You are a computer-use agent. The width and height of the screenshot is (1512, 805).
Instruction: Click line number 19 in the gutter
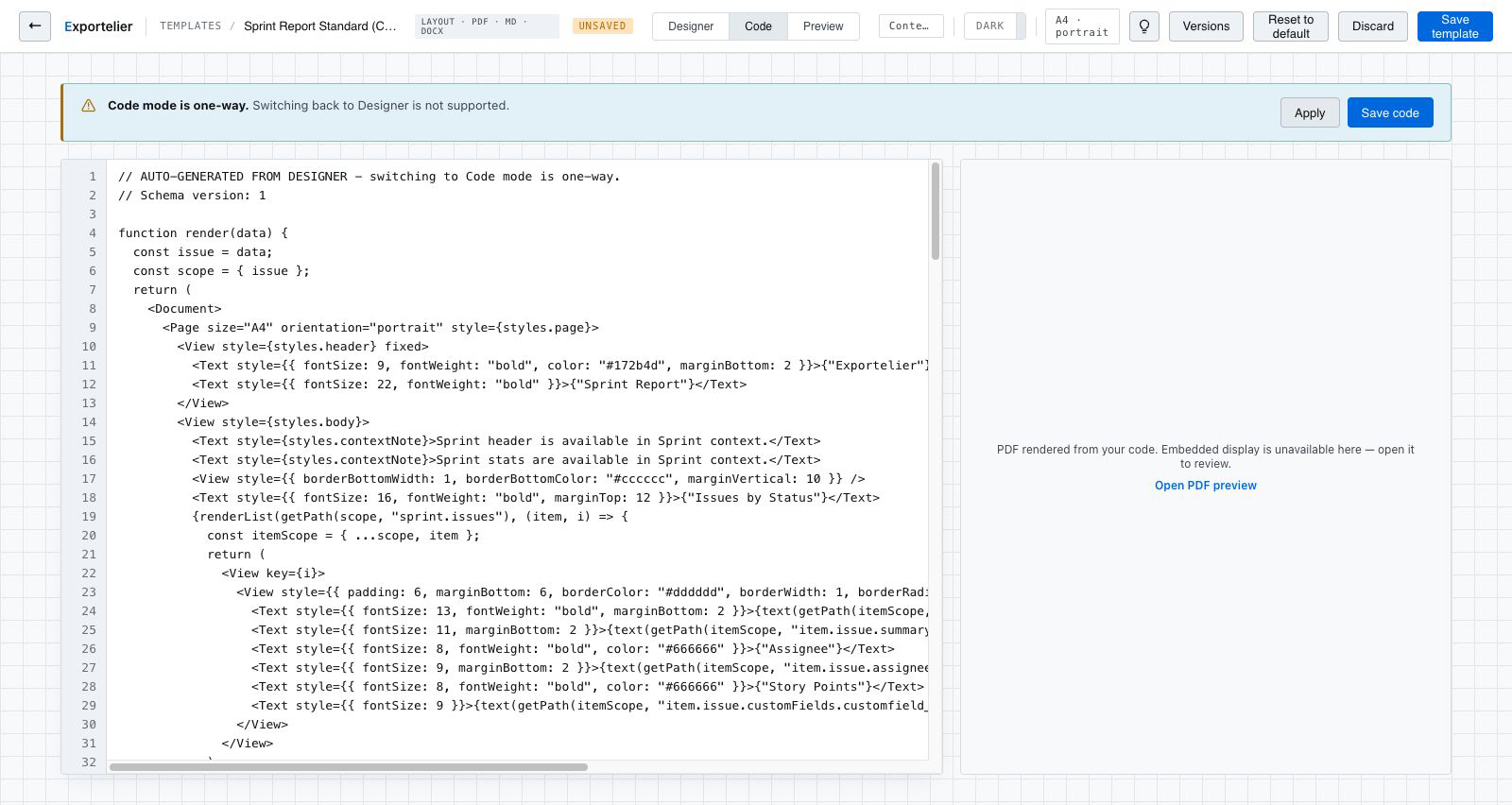click(x=89, y=517)
